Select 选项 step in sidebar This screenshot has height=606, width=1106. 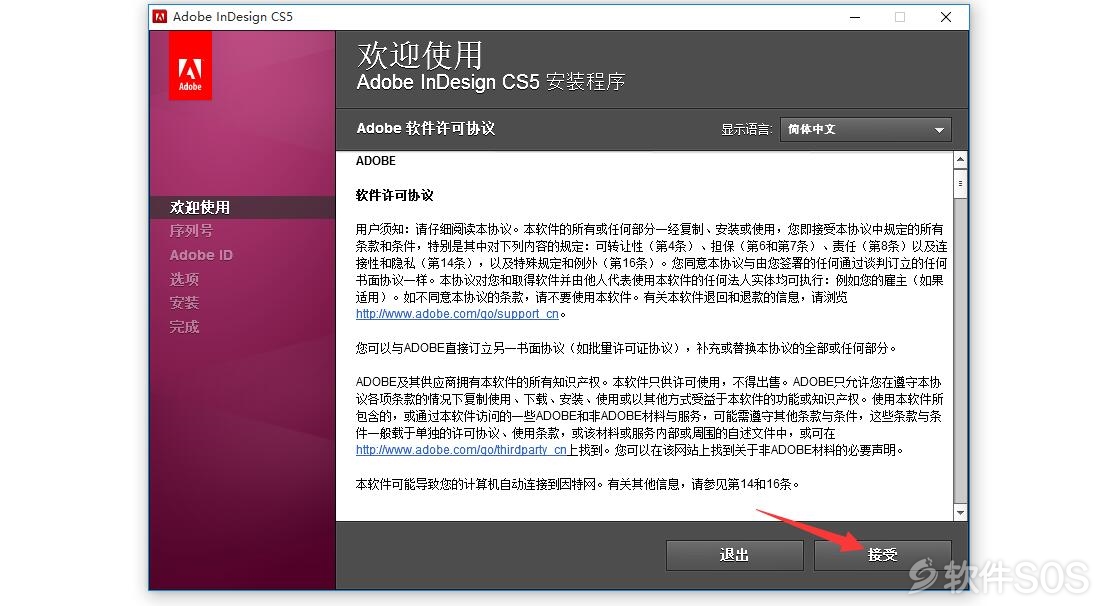(184, 279)
